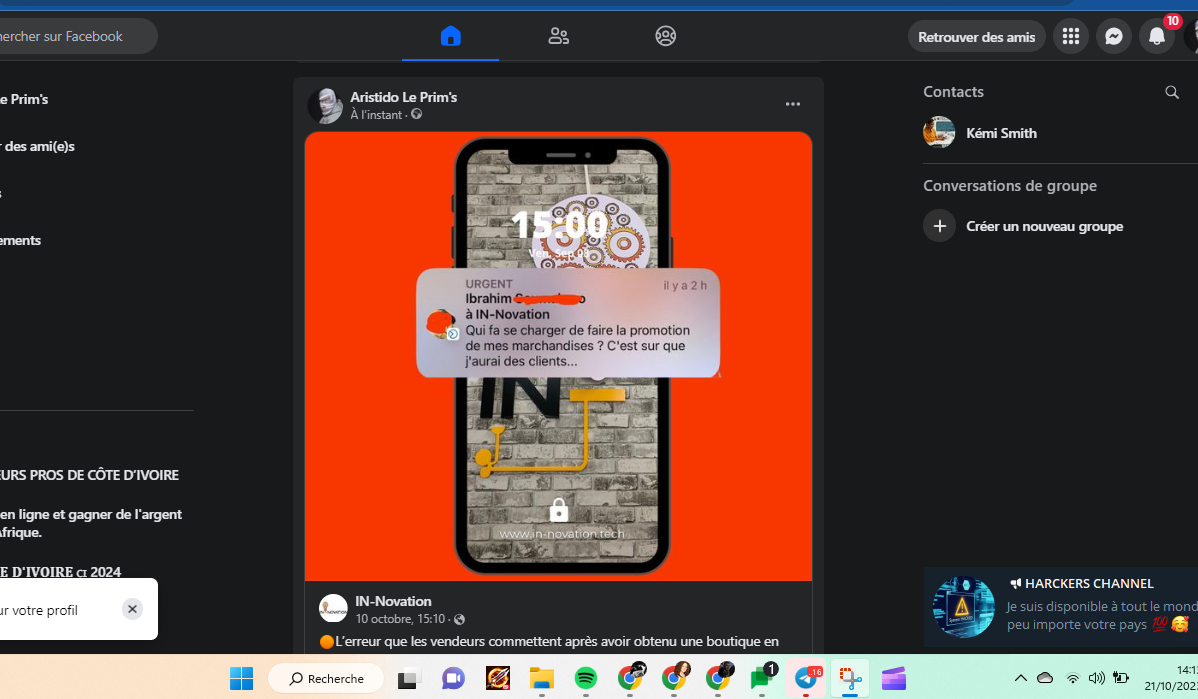Open the Aristido Le Prim's profile name link
1198x699 pixels.
click(403, 97)
